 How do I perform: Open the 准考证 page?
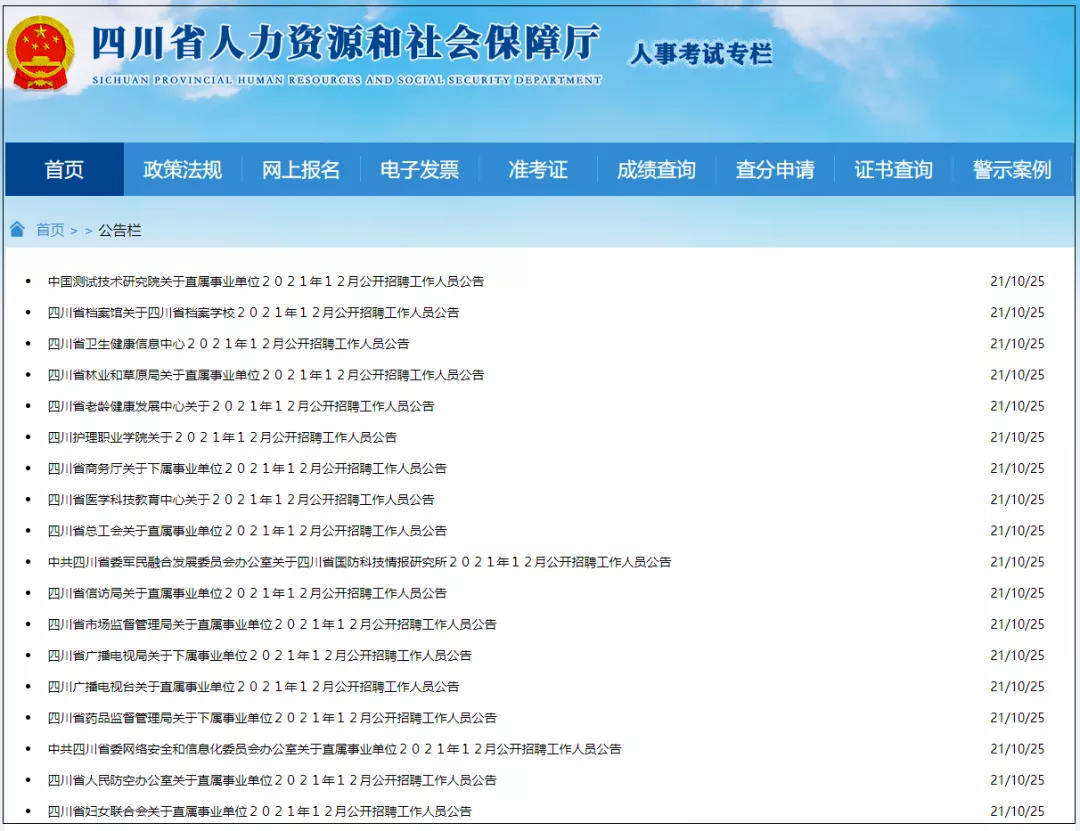pos(537,170)
